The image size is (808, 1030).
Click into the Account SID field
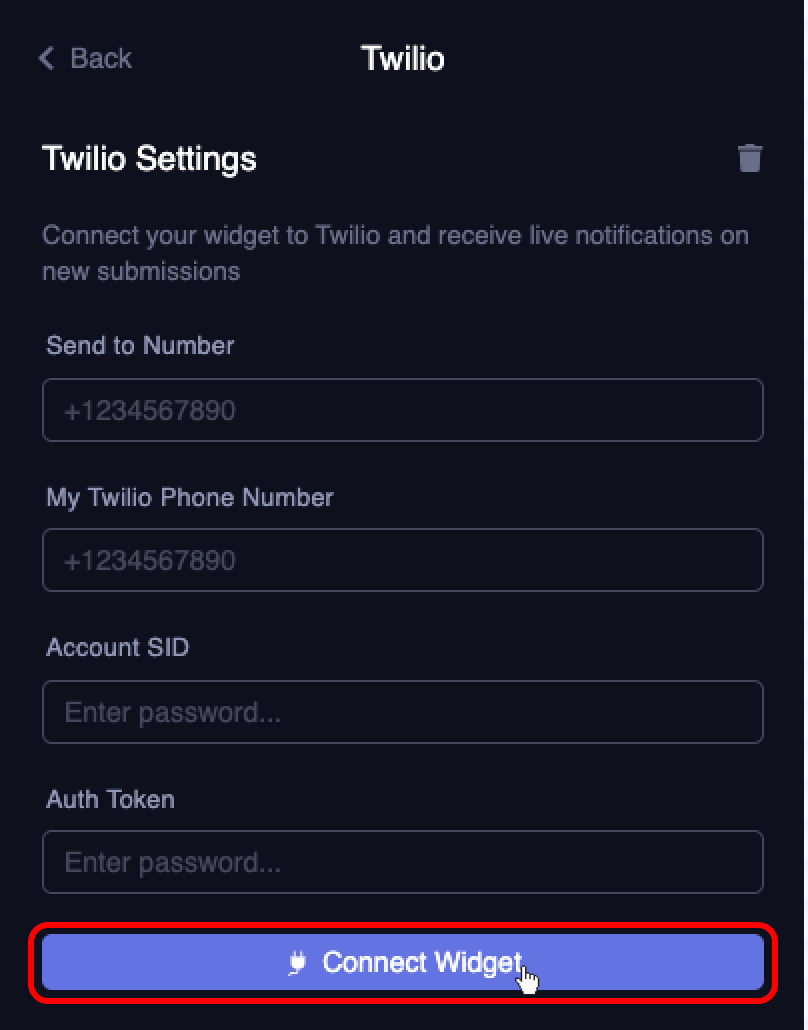tap(403, 712)
